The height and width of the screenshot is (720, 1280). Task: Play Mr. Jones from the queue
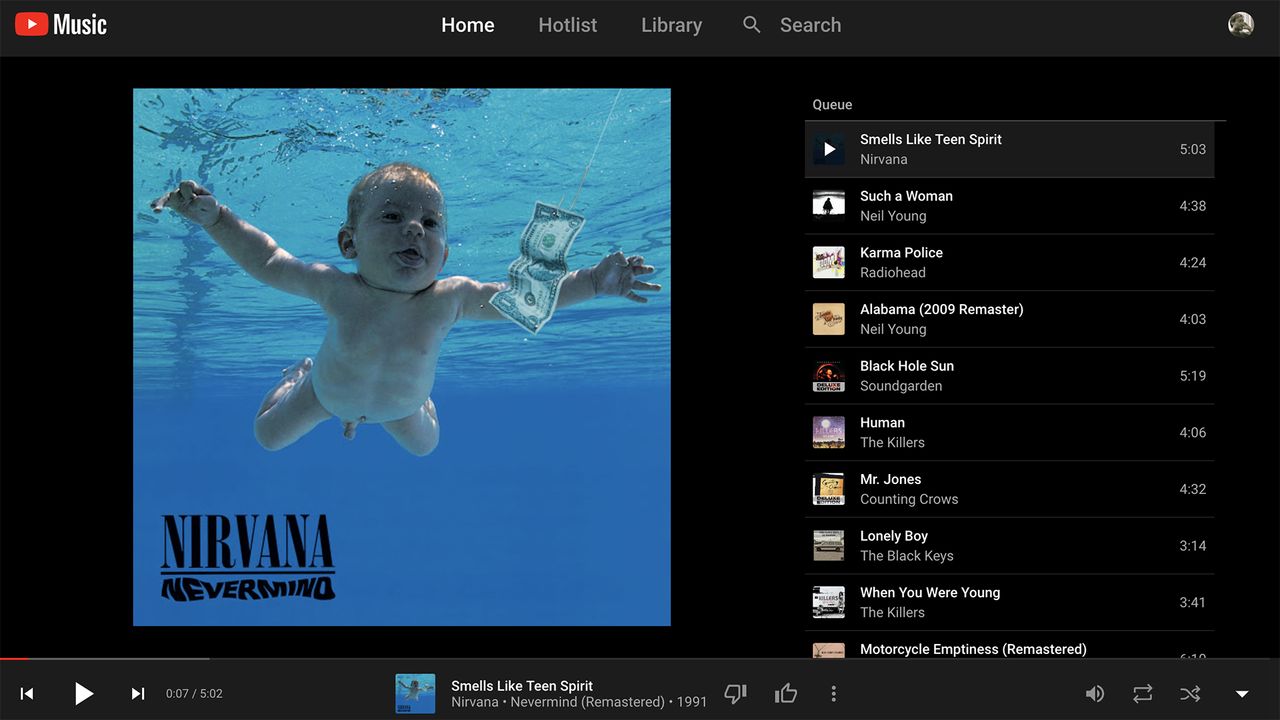pos(1010,489)
